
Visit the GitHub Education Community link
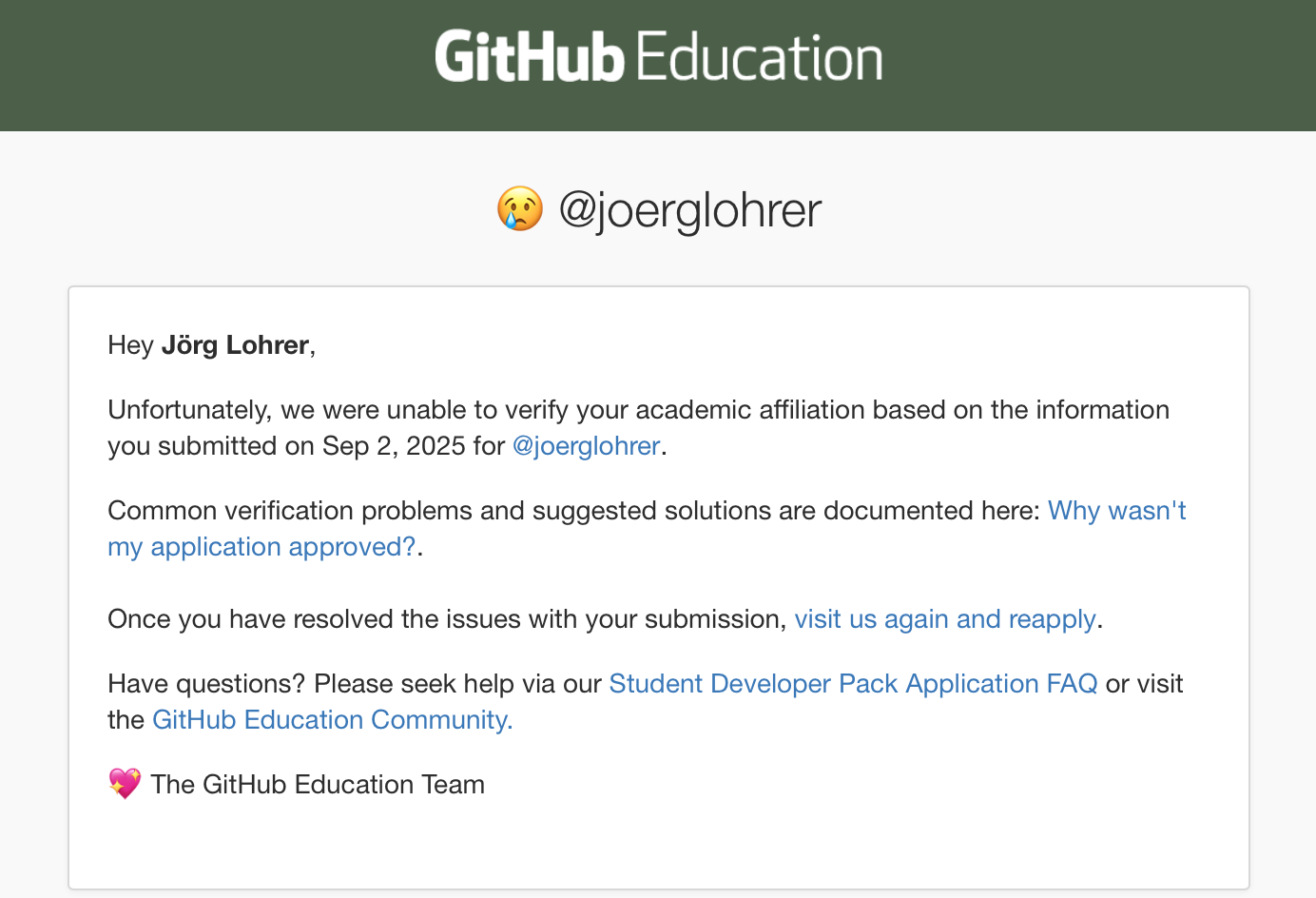pyautogui.click(x=332, y=720)
